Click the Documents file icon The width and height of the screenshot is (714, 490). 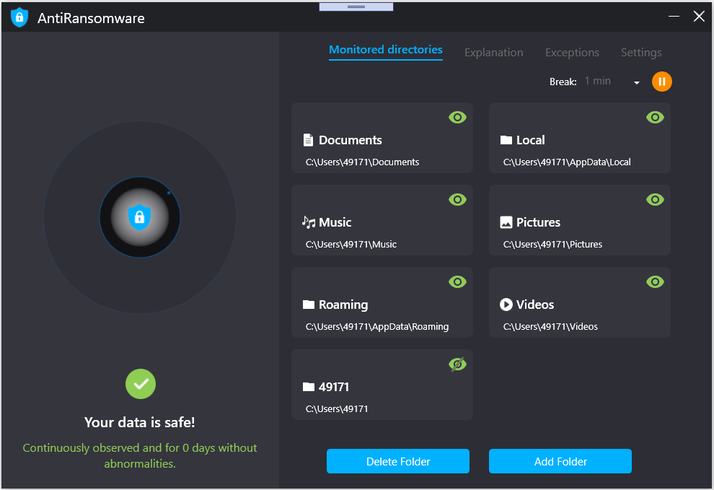308,140
